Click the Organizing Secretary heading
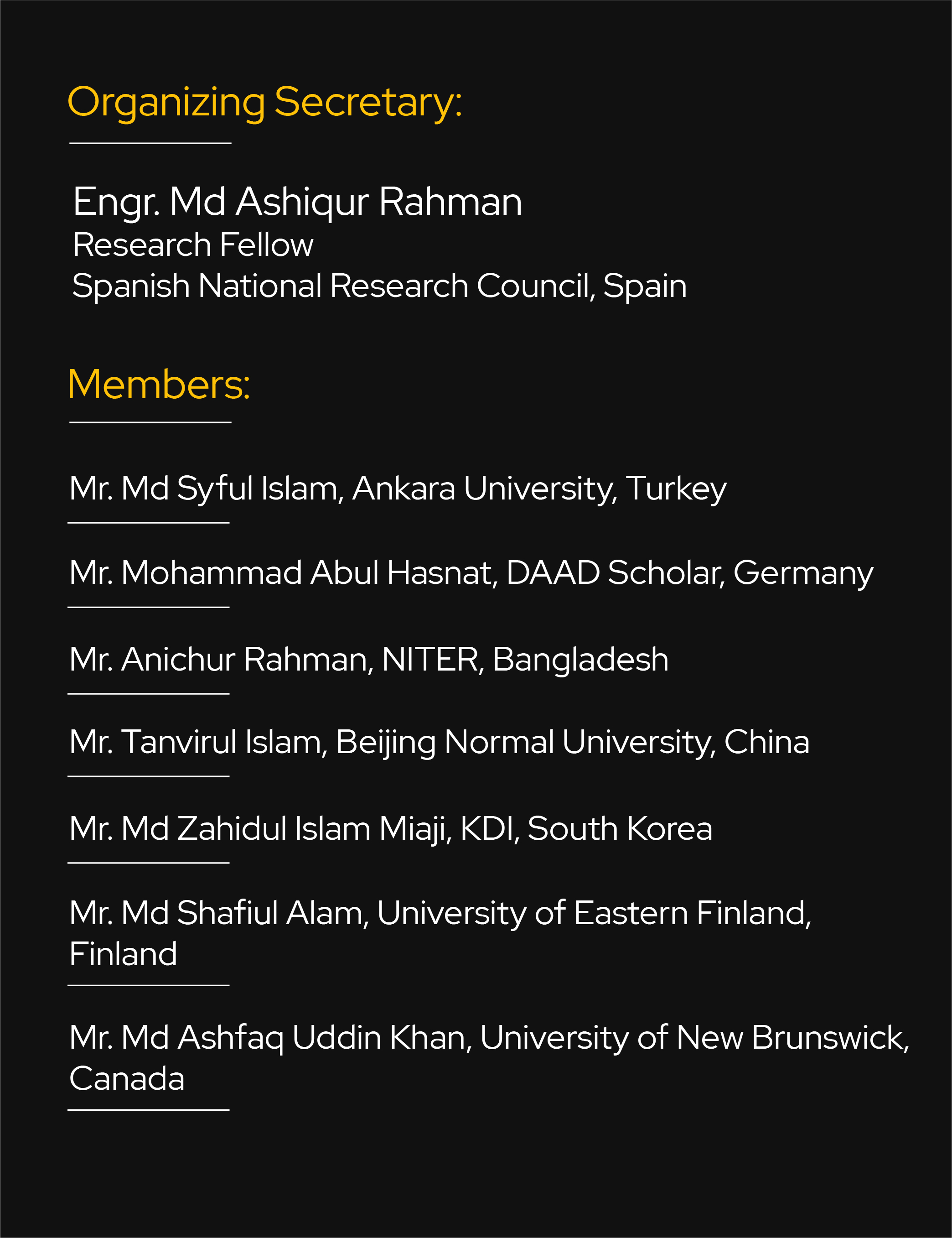This screenshot has height=1238, width=952. click(264, 103)
